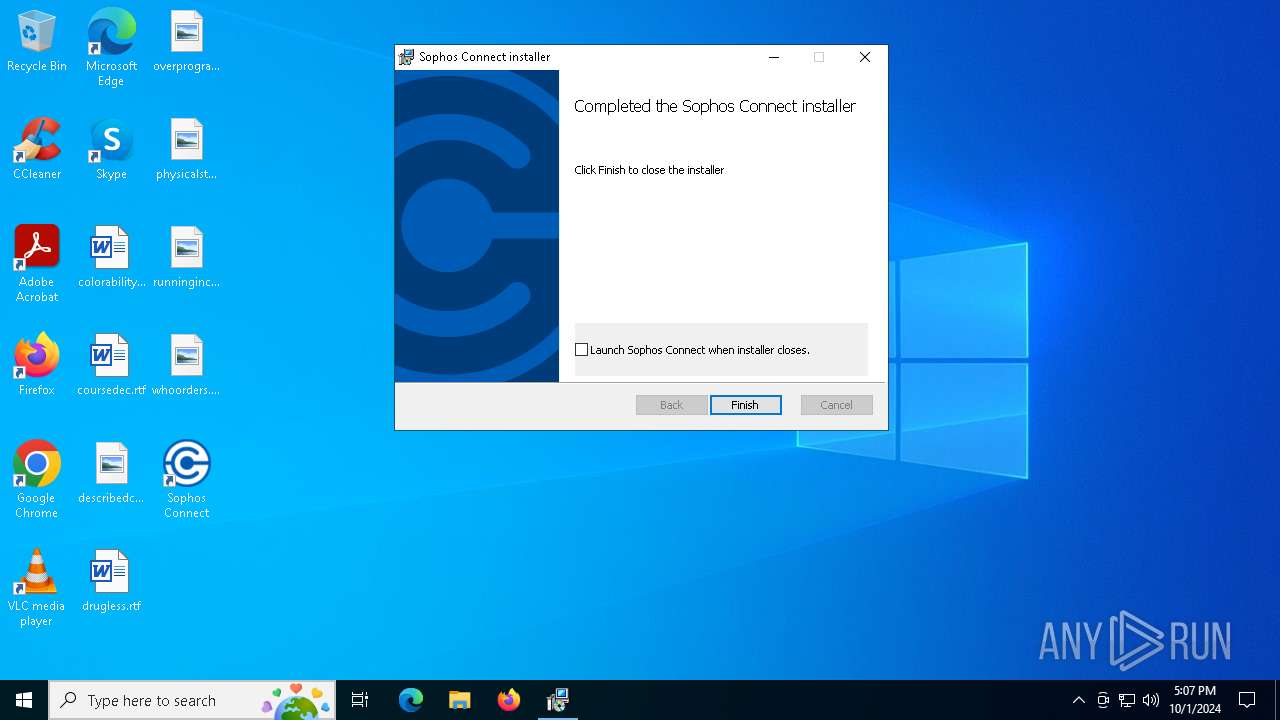Select the runninginc... image file icon

(x=186, y=258)
